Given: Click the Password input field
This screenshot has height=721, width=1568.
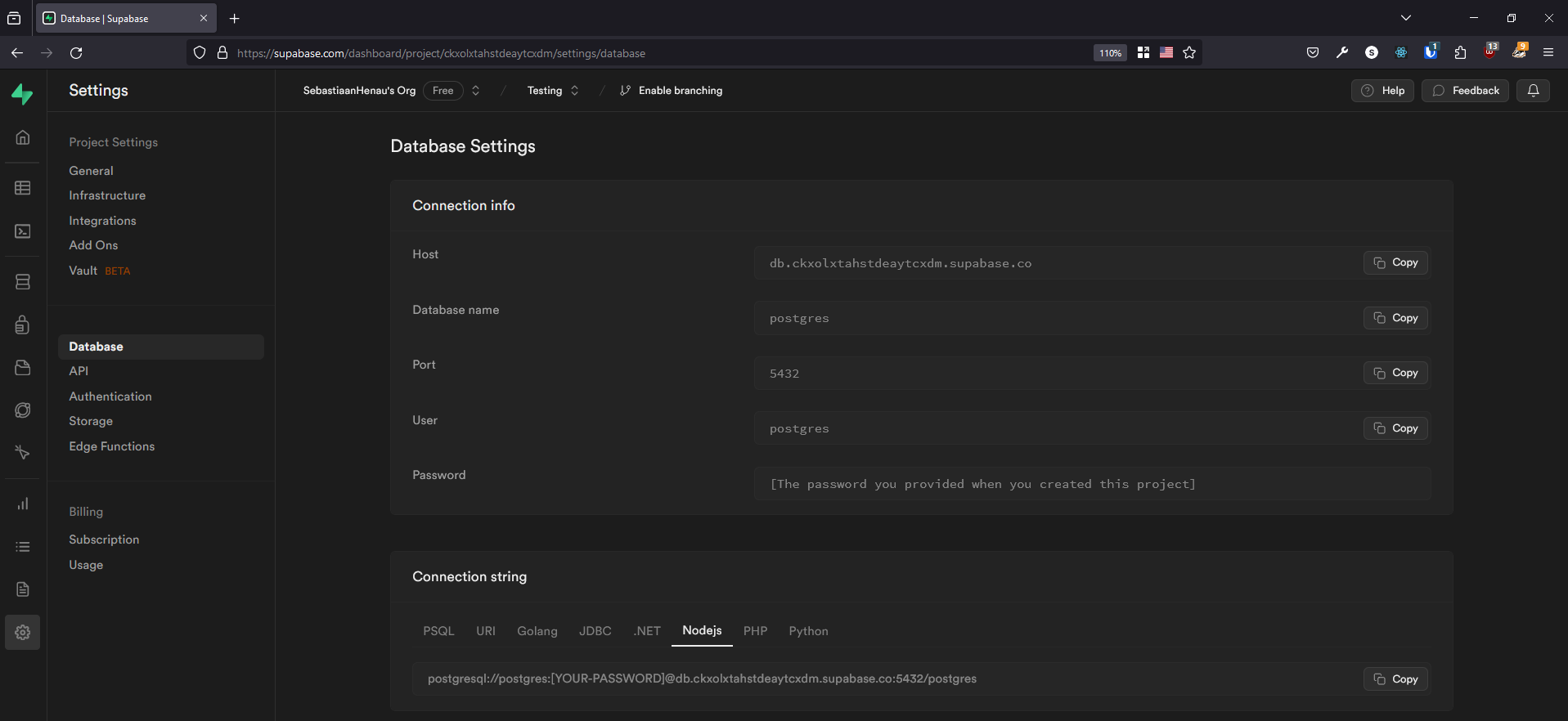Looking at the screenshot, I should tap(1093, 484).
